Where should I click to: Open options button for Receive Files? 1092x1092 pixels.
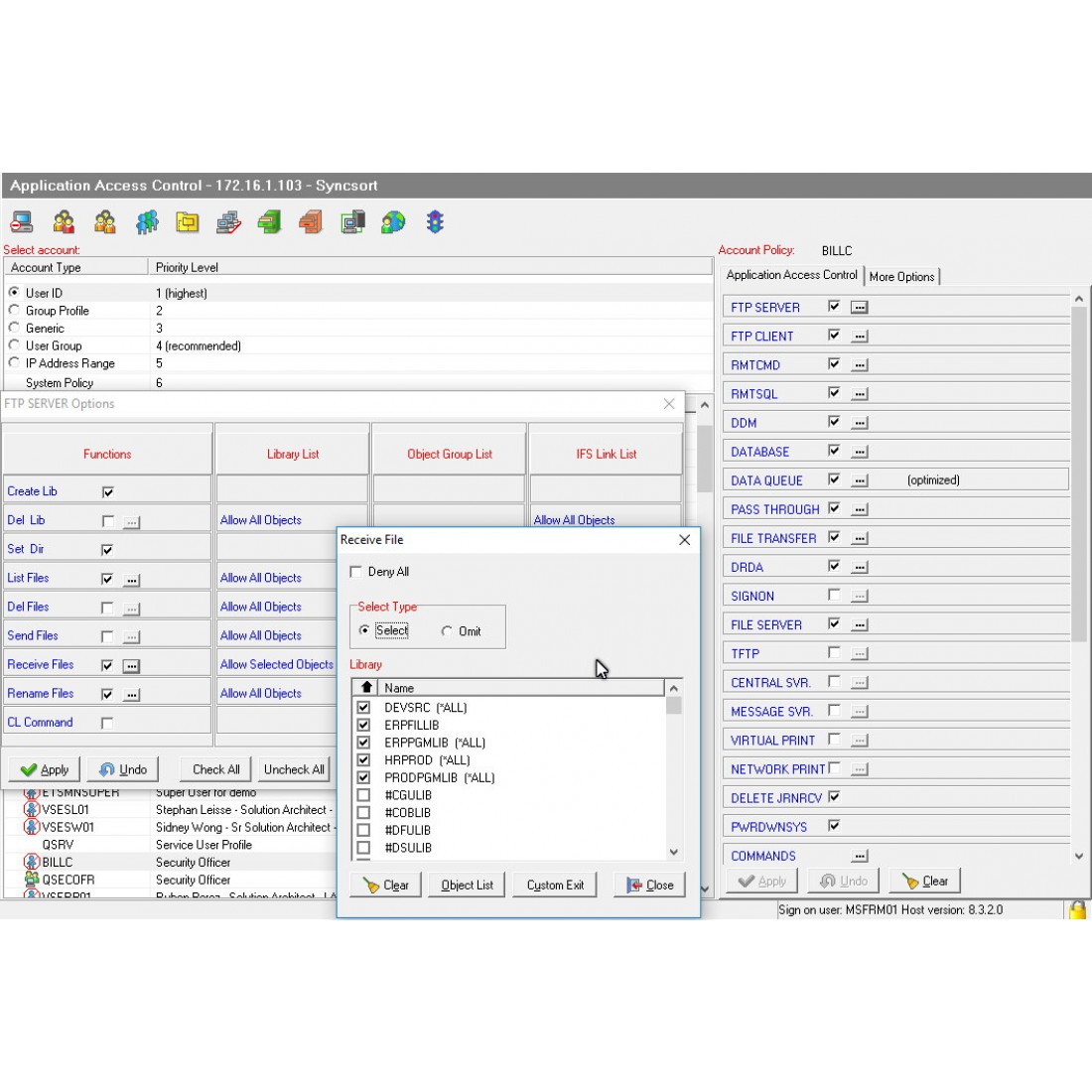[x=131, y=666]
